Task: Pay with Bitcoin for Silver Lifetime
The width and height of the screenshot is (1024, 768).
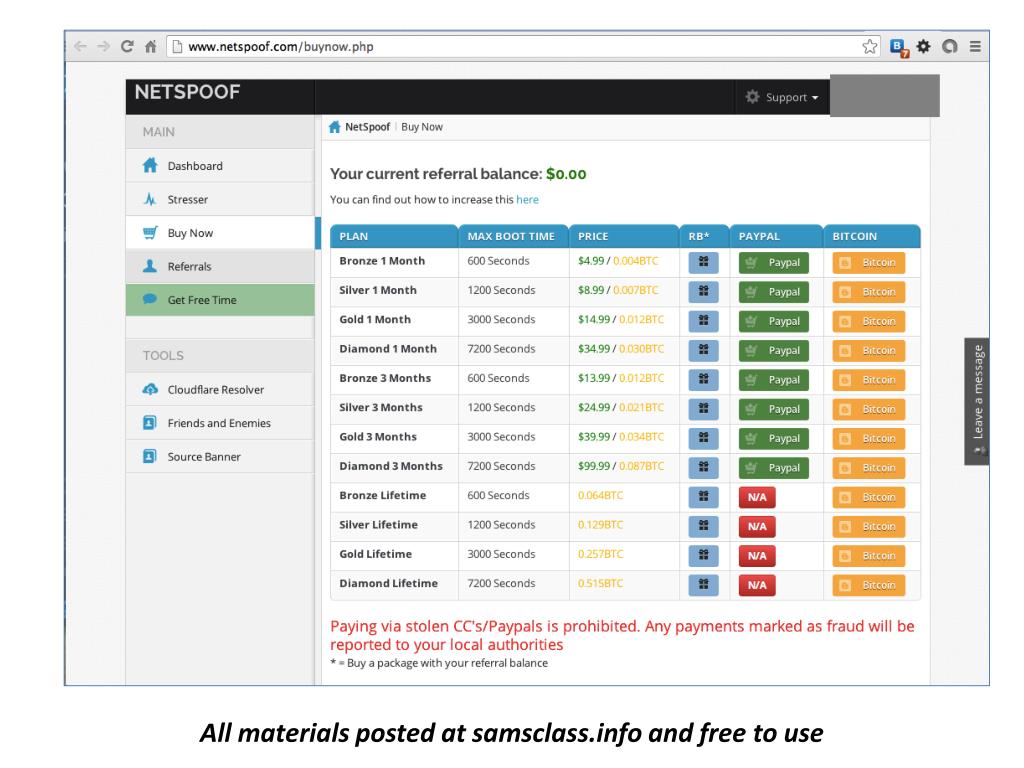Action: point(869,527)
